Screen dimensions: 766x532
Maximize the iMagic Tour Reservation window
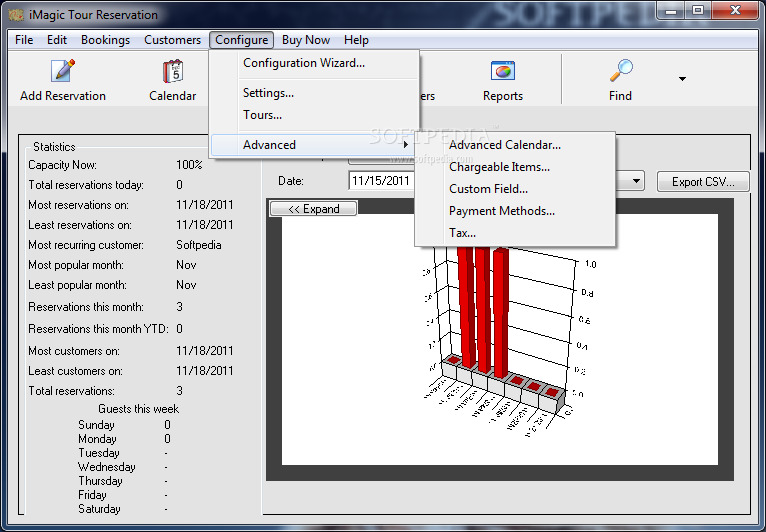(699, 10)
